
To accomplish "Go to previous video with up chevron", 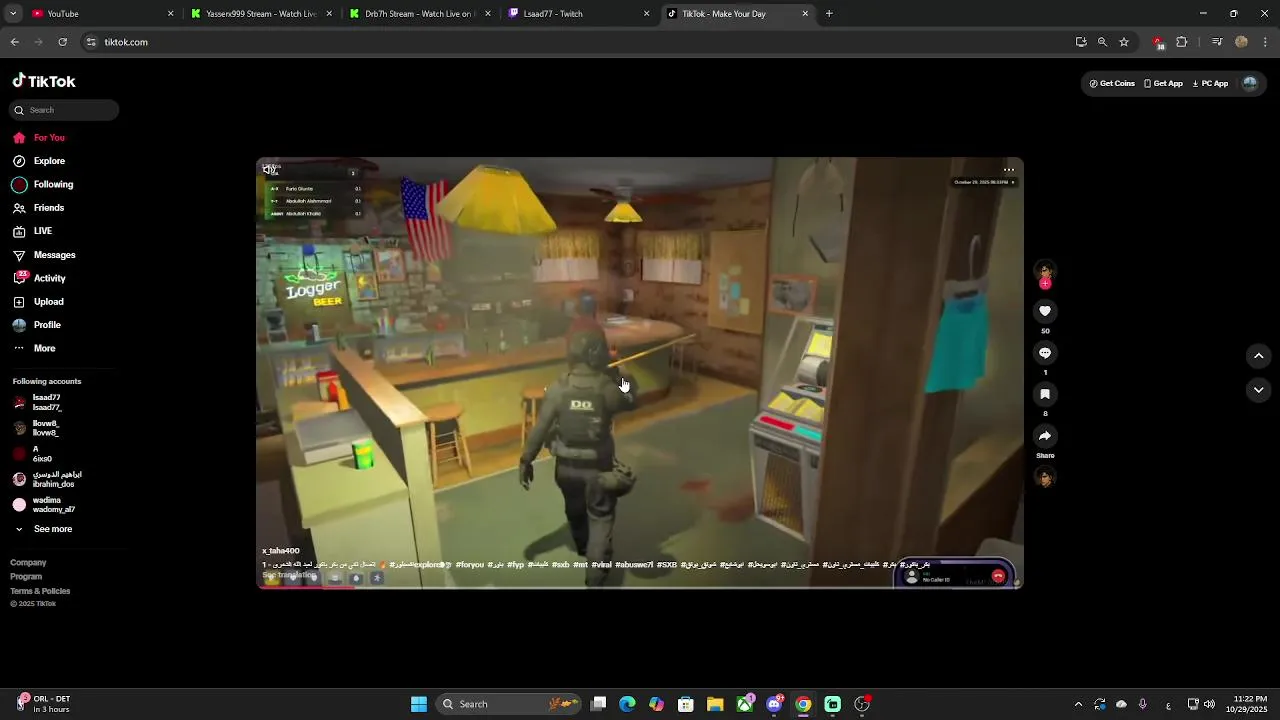I will click(x=1259, y=356).
